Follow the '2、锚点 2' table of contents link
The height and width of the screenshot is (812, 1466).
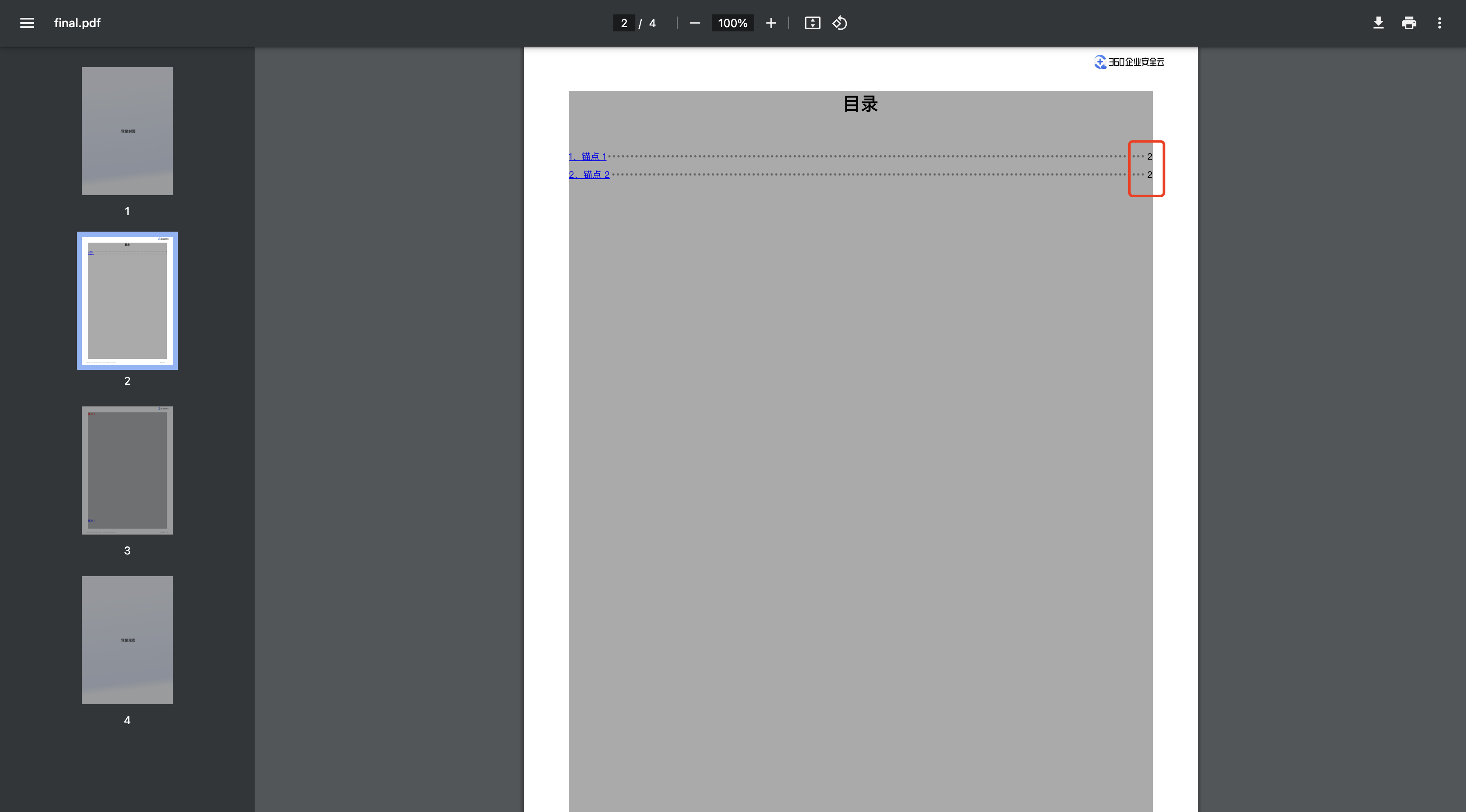point(589,175)
